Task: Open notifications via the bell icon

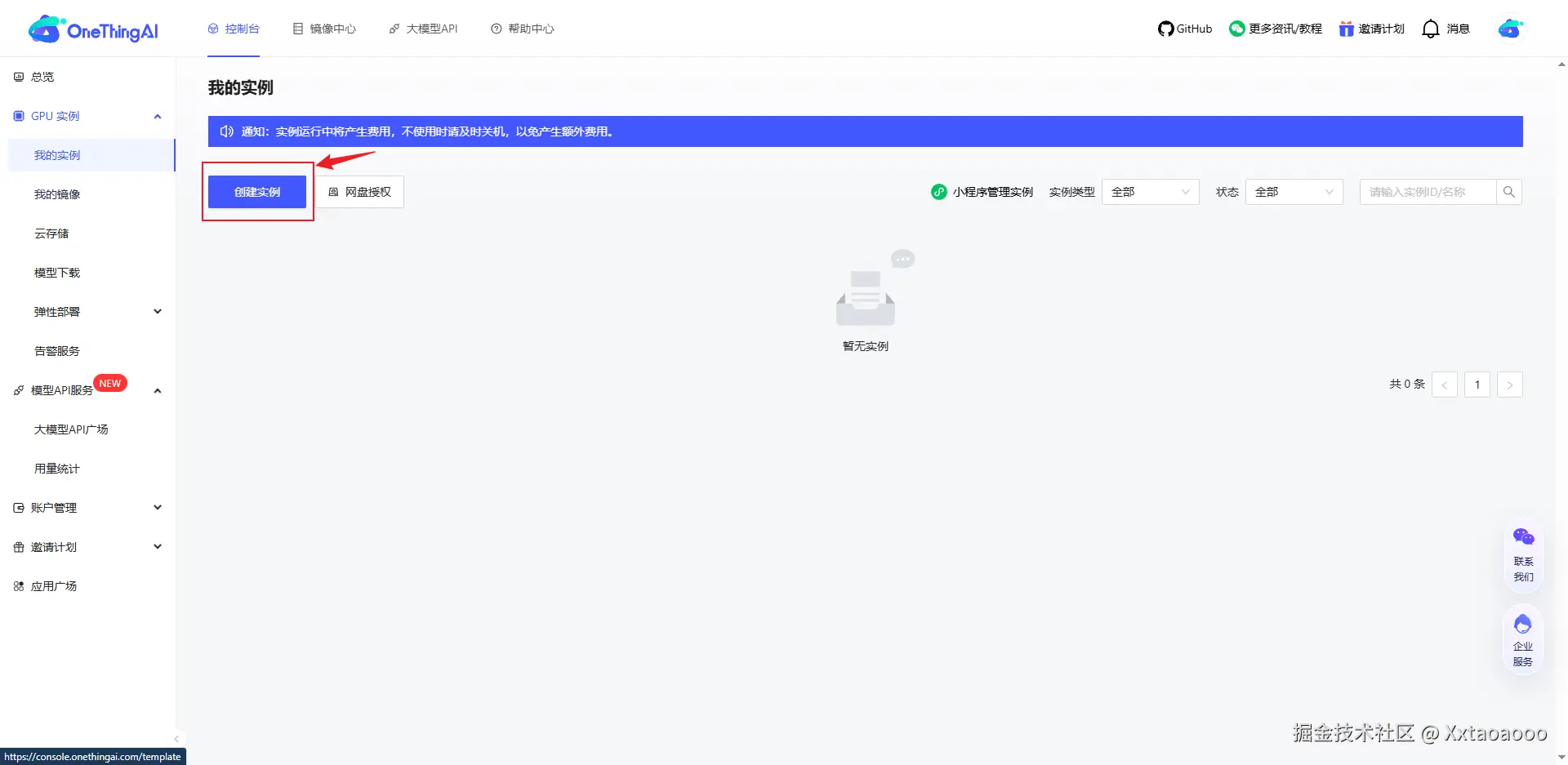Action: tap(1431, 29)
